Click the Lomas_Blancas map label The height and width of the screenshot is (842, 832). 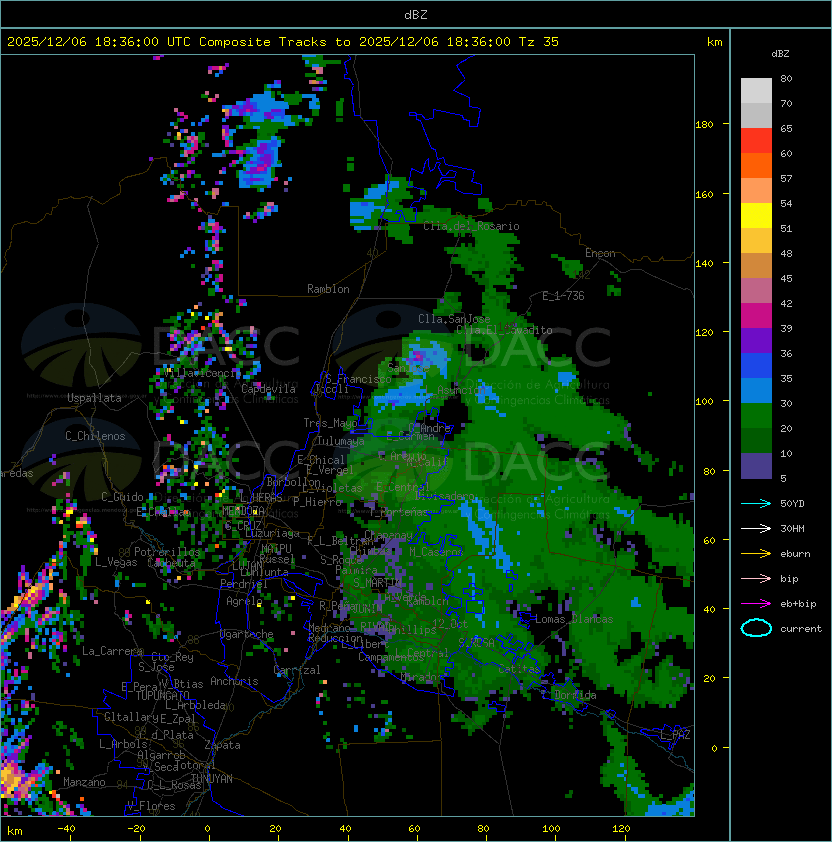[574, 619]
